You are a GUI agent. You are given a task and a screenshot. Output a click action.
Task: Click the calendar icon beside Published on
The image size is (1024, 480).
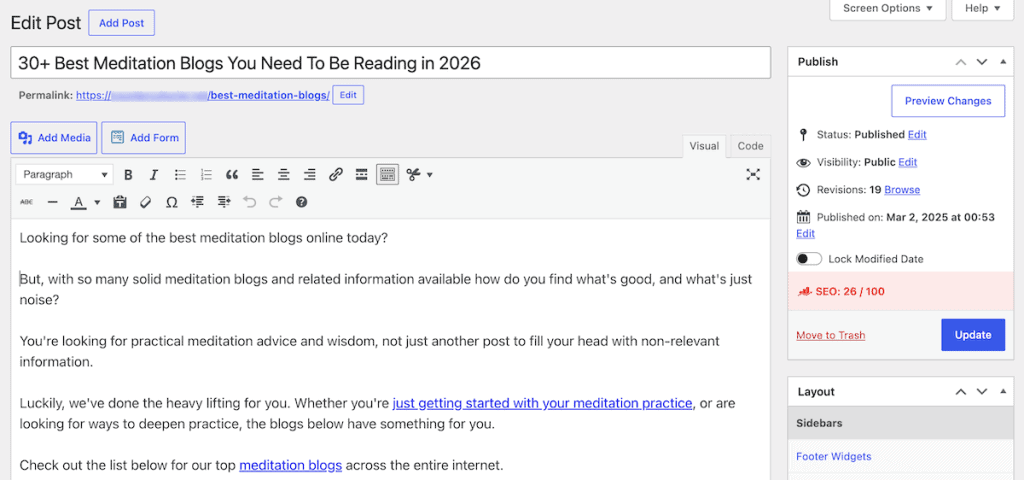pyautogui.click(x=803, y=217)
